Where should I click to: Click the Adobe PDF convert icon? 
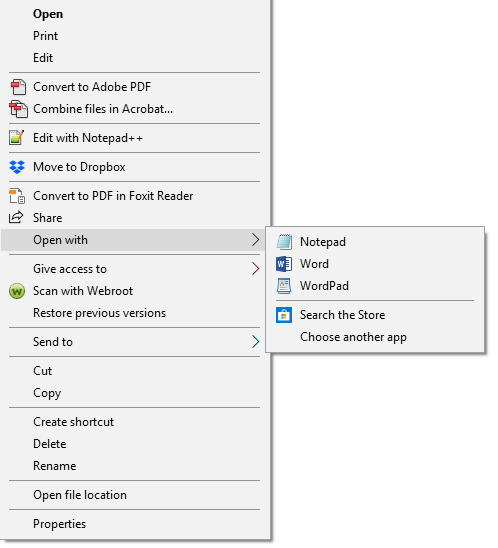coord(18,87)
